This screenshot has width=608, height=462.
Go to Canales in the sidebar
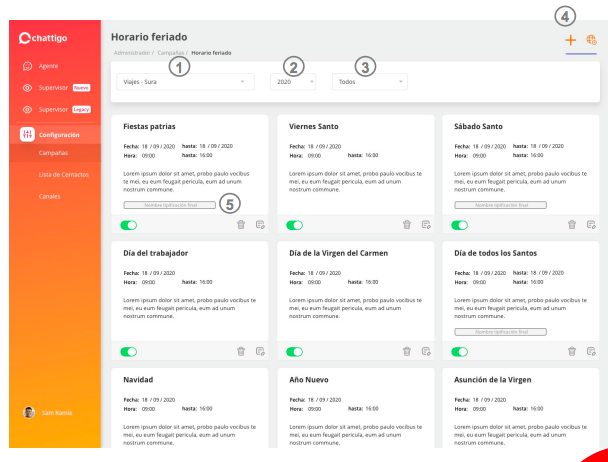[x=50, y=195]
